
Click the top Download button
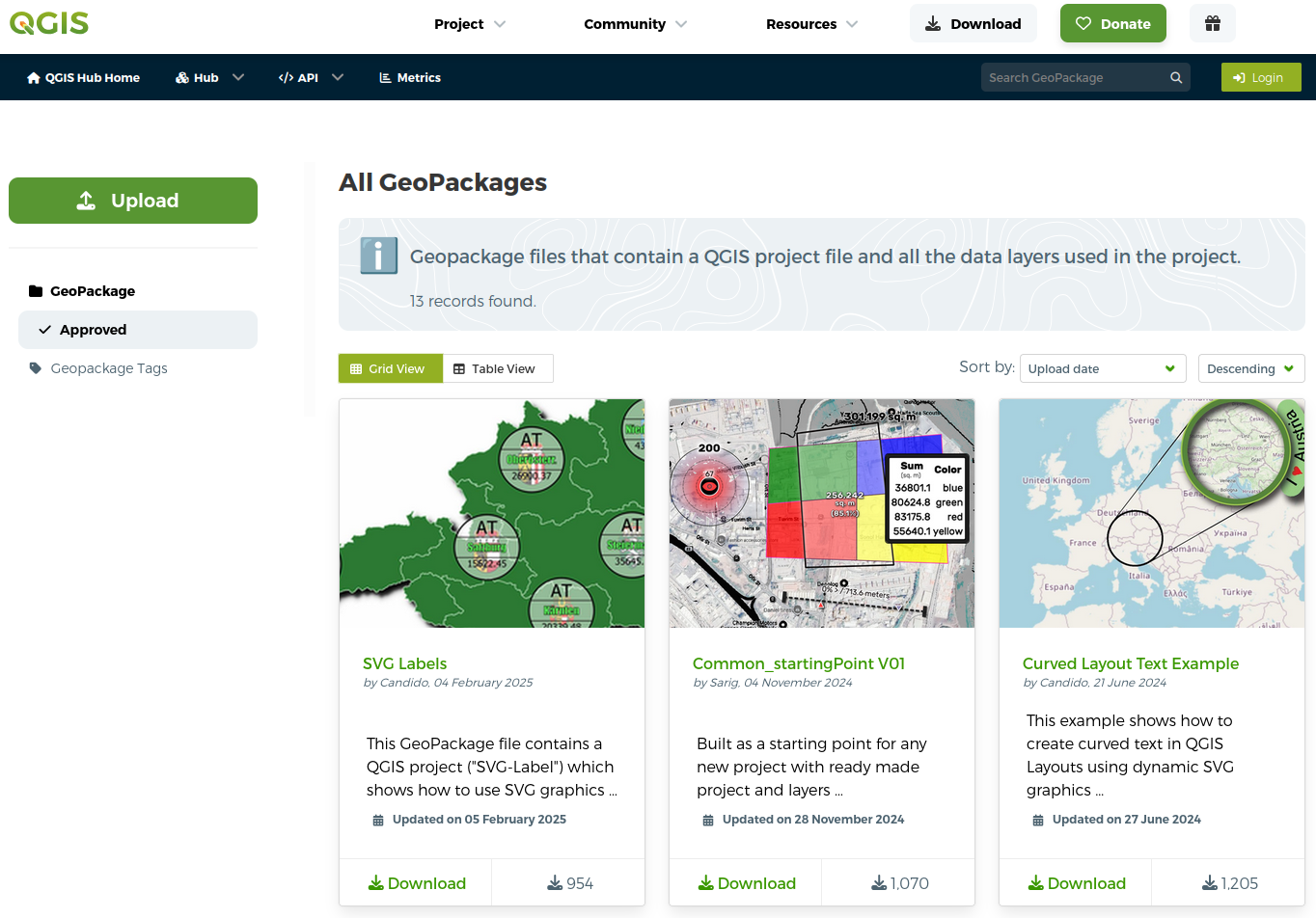pos(973,23)
